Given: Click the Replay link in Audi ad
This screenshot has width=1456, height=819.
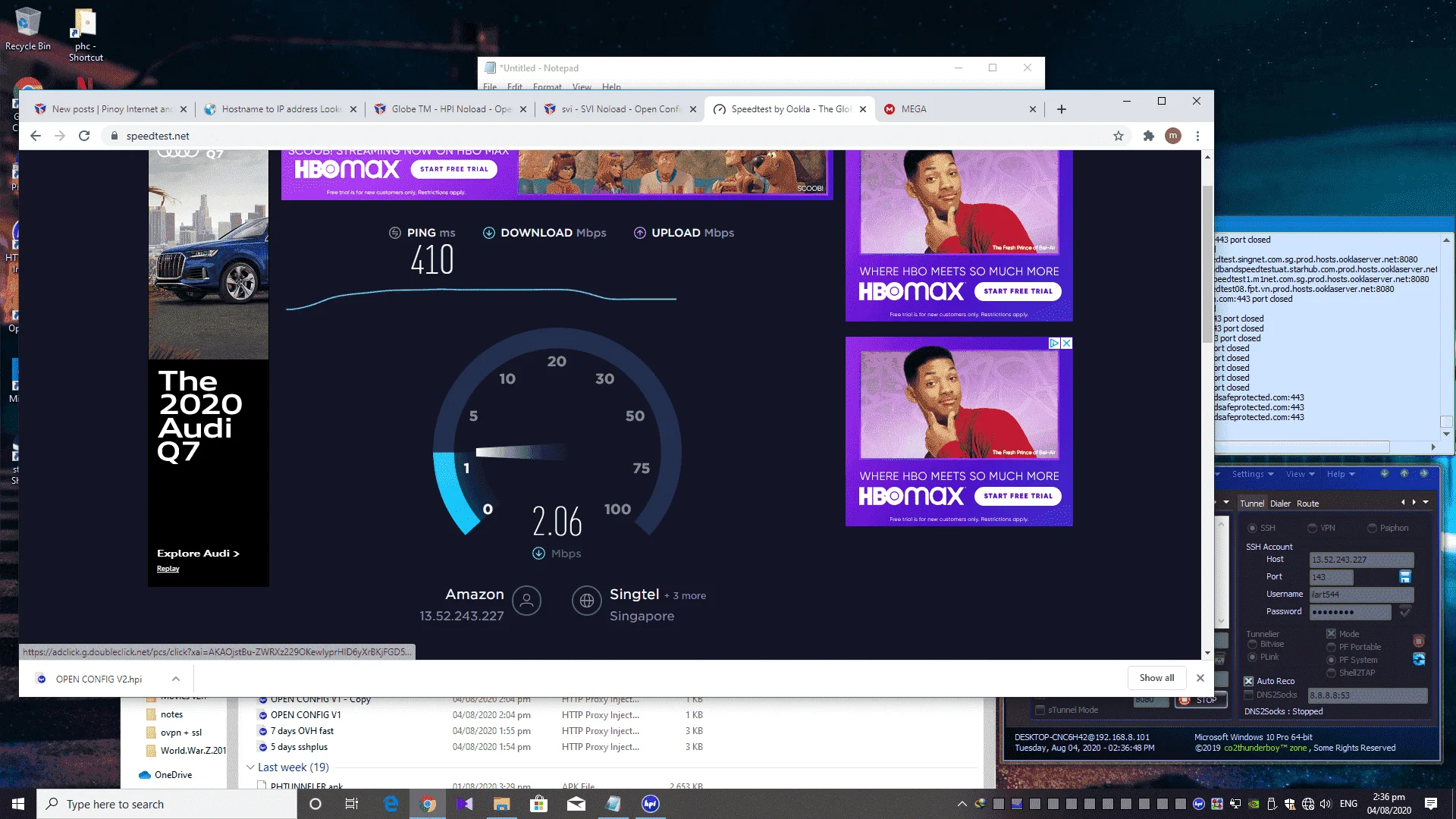Looking at the screenshot, I should coord(168,569).
